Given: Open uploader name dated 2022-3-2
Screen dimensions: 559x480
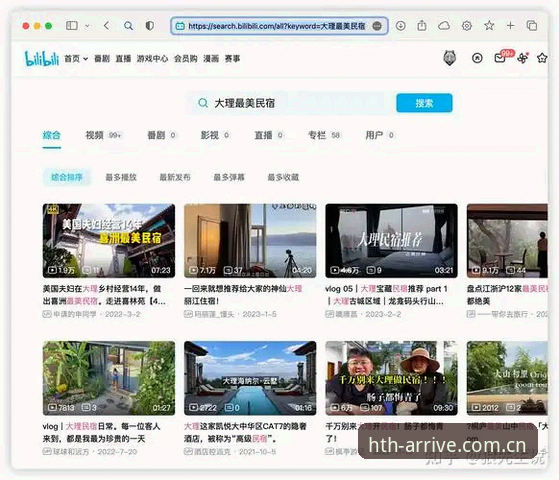Looking at the screenshot, I should [x=75, y=314].
